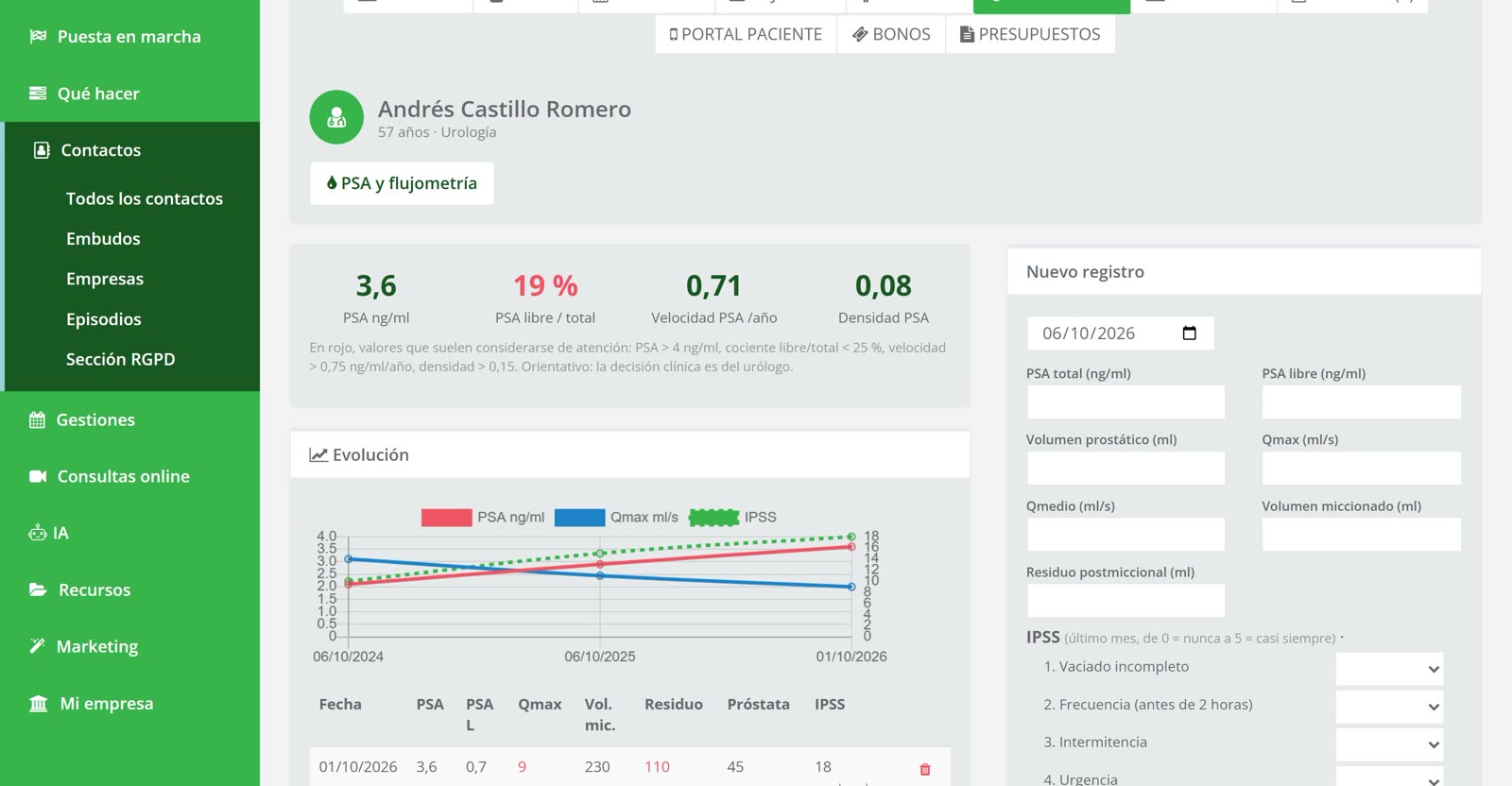The height and width of the screenshot is (786, 1512).
Task: Open the date picker calendar icon
Action: [x=1190, y=333]
